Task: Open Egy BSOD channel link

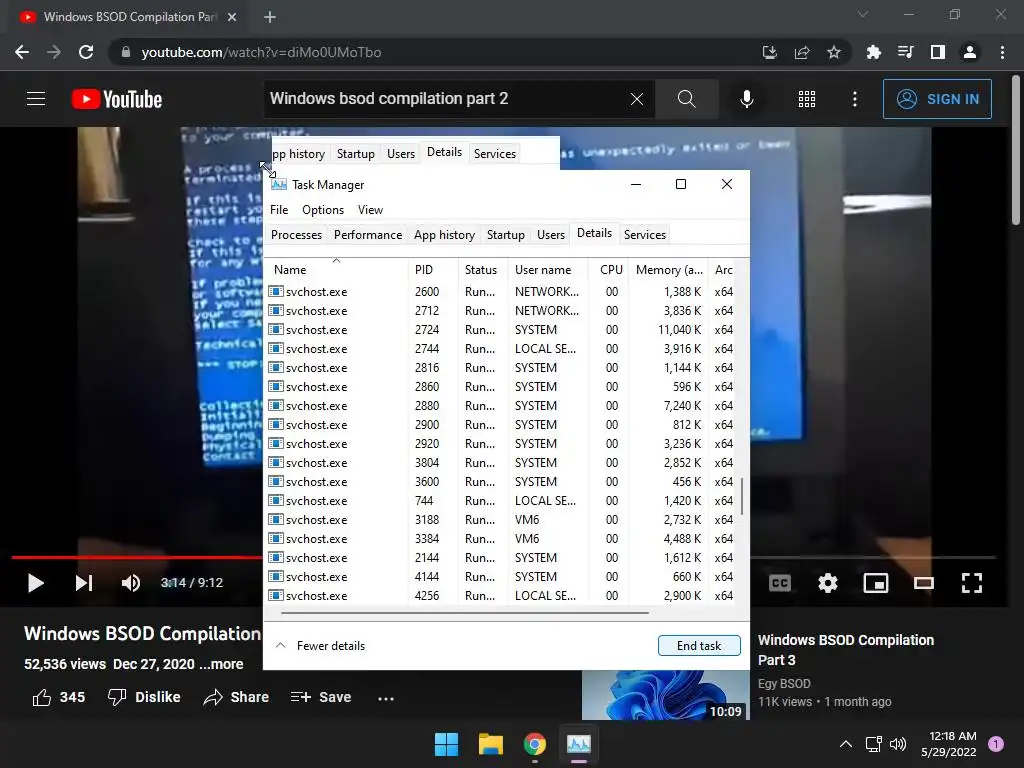Action: pos(784,683)
